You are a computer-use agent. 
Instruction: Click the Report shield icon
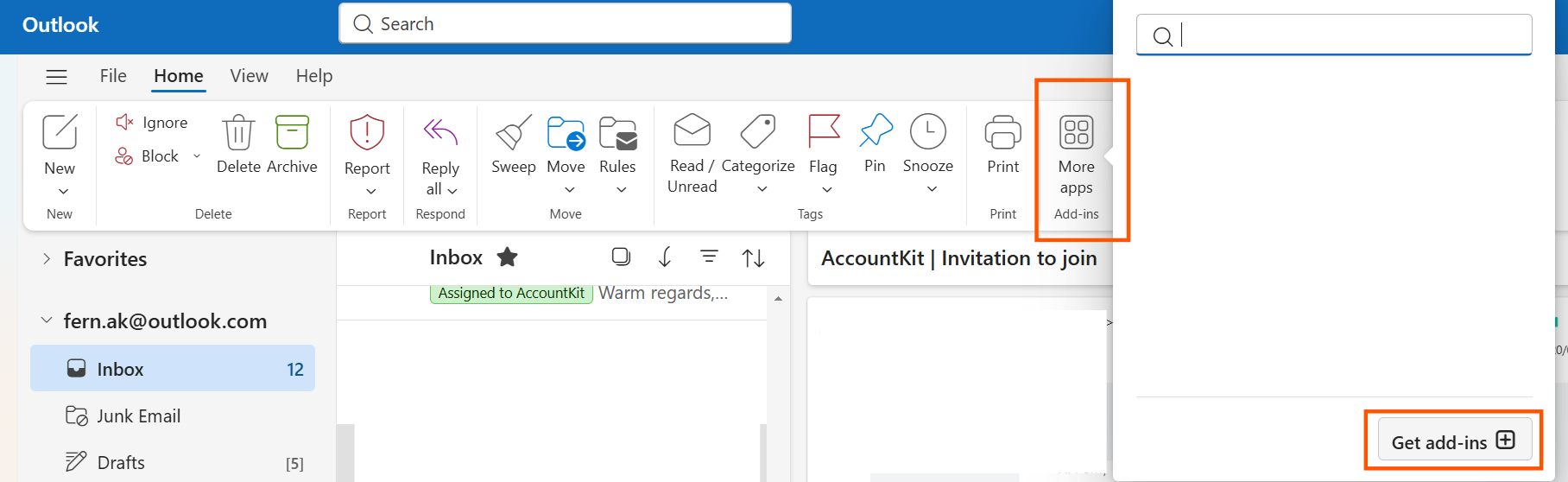pos(367,133)
